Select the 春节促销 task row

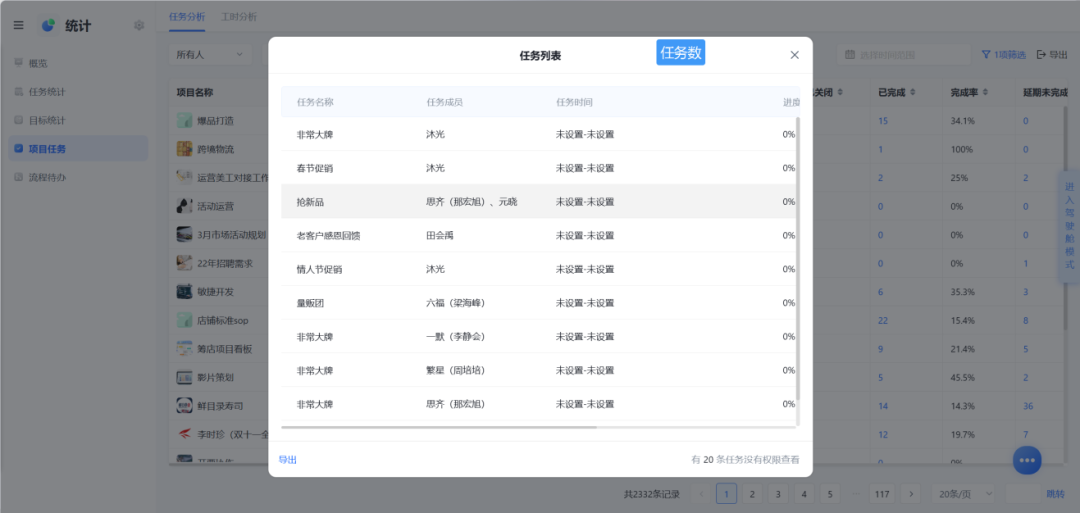click(x=538, y=168)
